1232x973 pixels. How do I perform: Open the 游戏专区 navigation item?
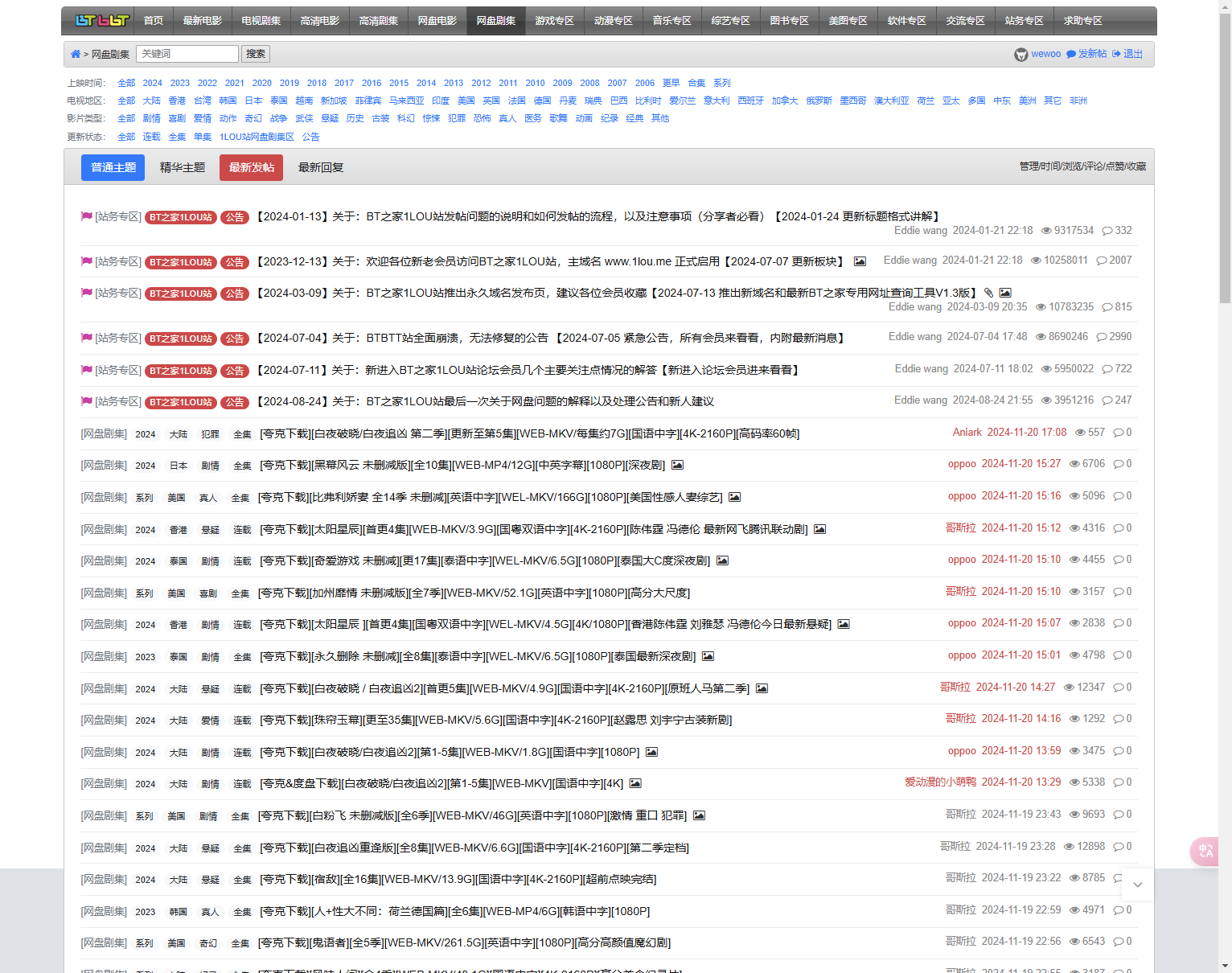[555, 21]
